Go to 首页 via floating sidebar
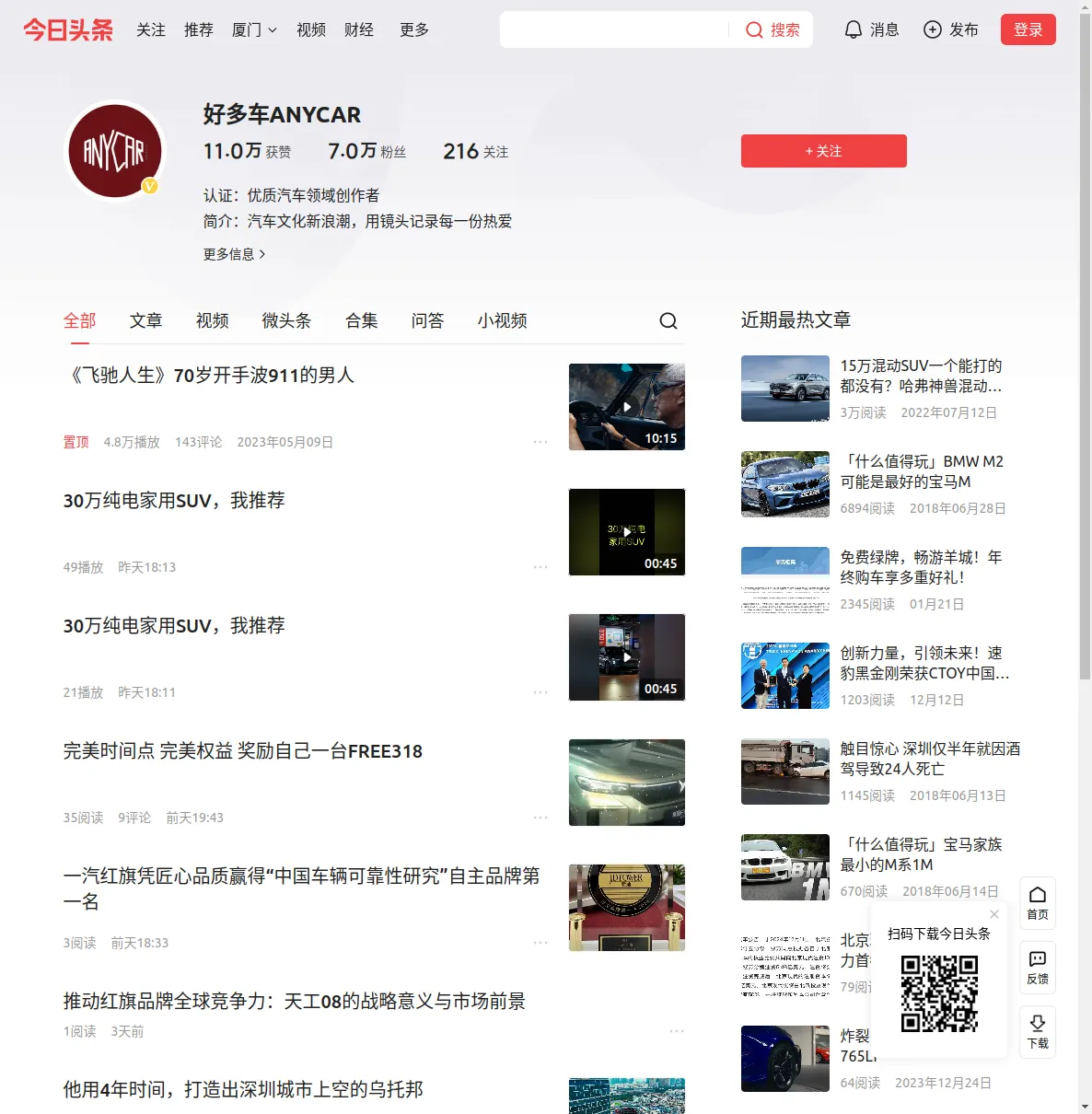The image size is (1092, 1114). click(1038, 903)
